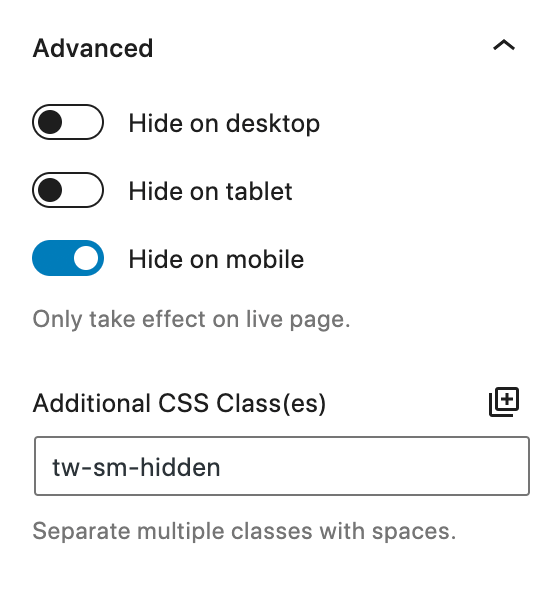The width and height of the screenshot is (560, 594).
Task: Enable the Hide on desktop toggle
Action: point(68,122)
